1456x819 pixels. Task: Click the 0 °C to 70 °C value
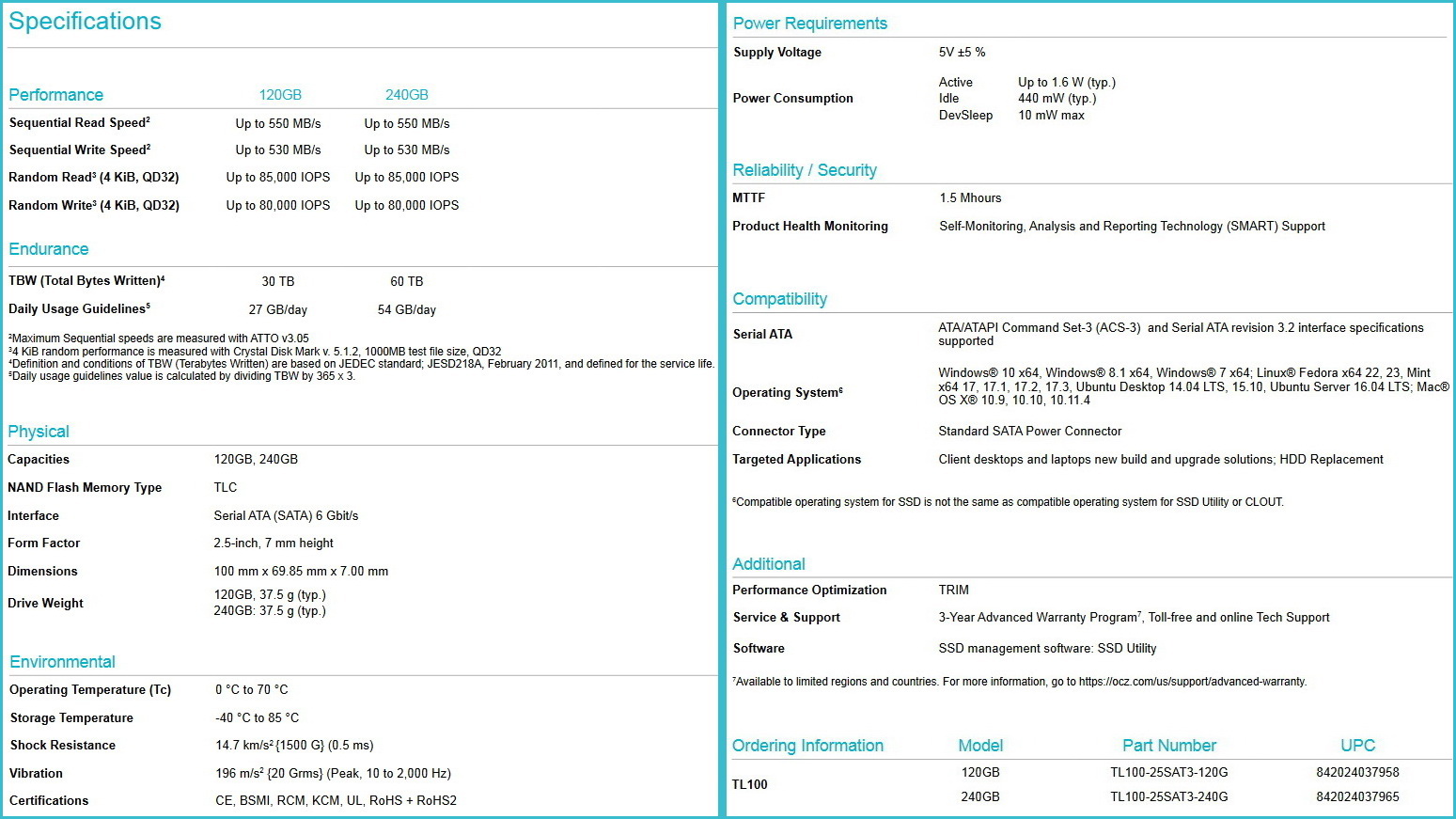tap(252, 689)
